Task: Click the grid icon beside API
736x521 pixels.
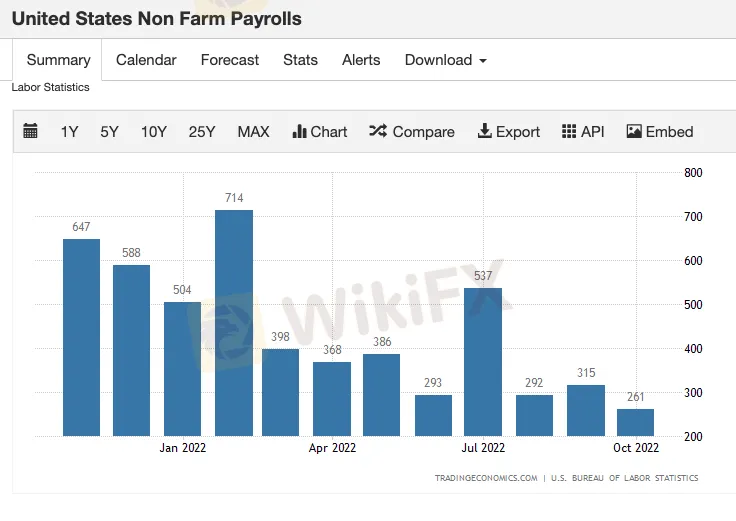Action: (569, 131)
